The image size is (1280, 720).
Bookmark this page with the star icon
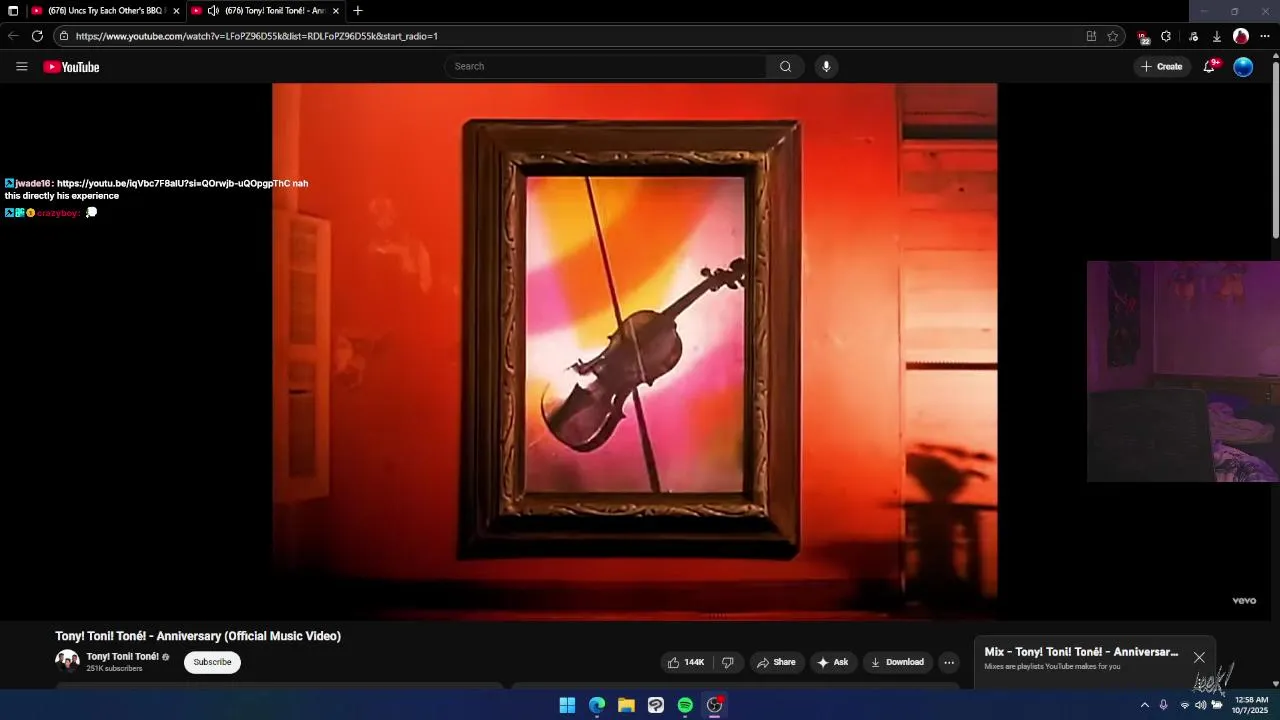click(1112, 36)
